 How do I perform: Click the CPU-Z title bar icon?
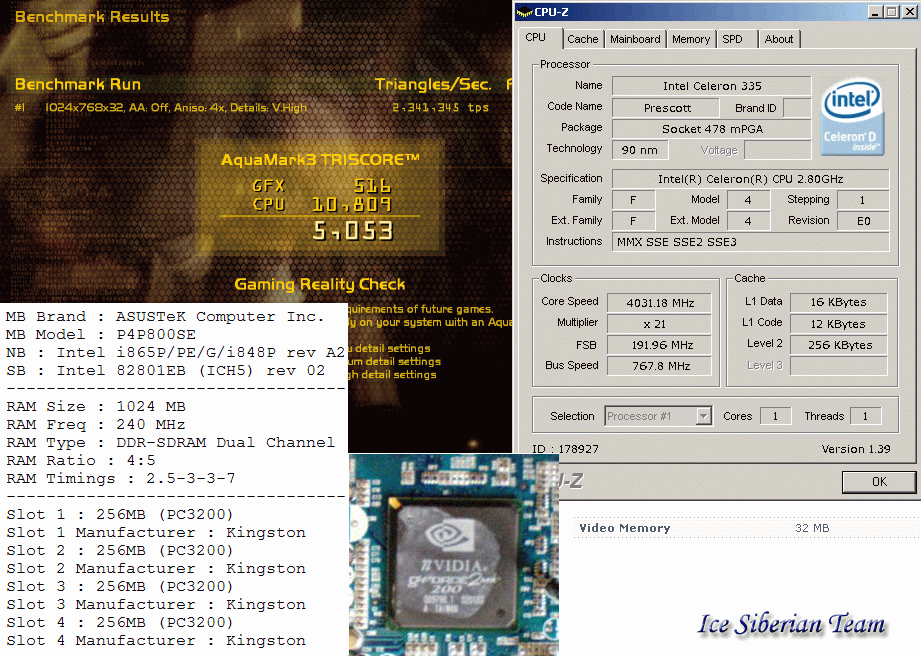524,12
